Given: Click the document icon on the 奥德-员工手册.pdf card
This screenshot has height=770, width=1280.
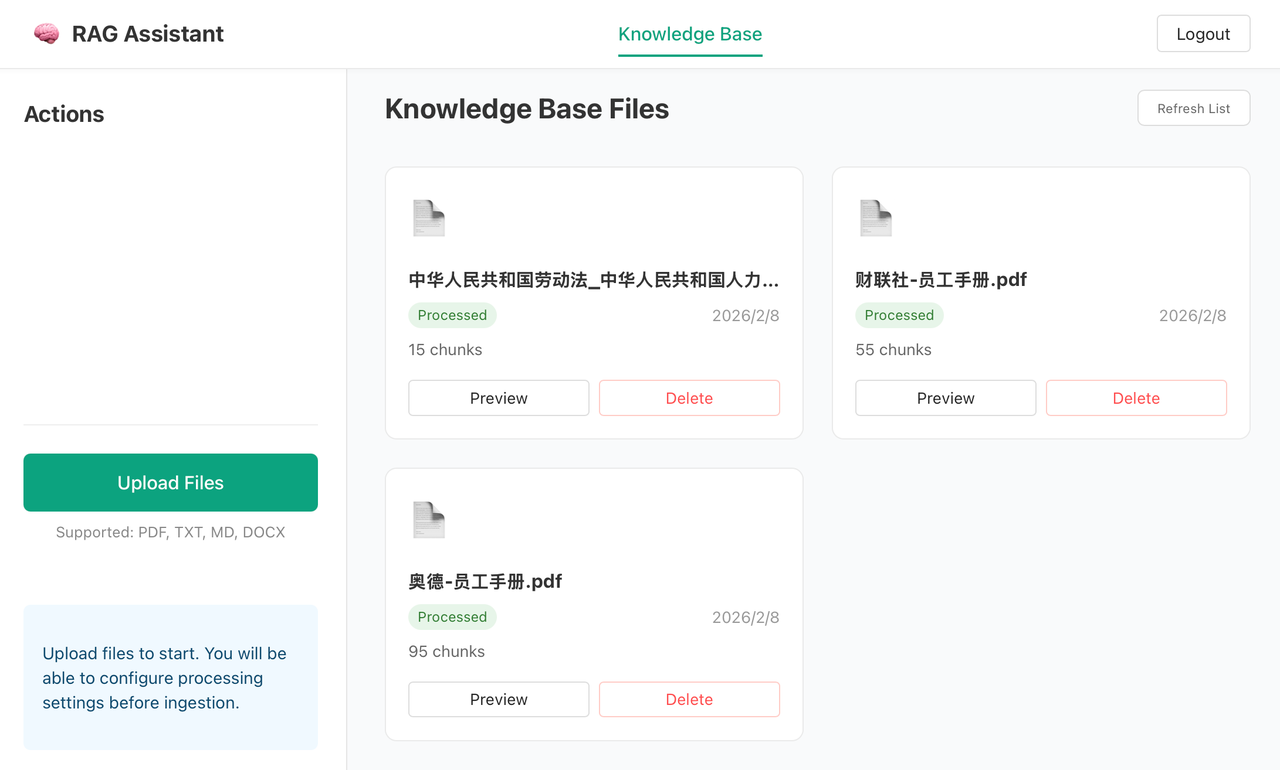Looking at the screenshot, I should (429, 520).
